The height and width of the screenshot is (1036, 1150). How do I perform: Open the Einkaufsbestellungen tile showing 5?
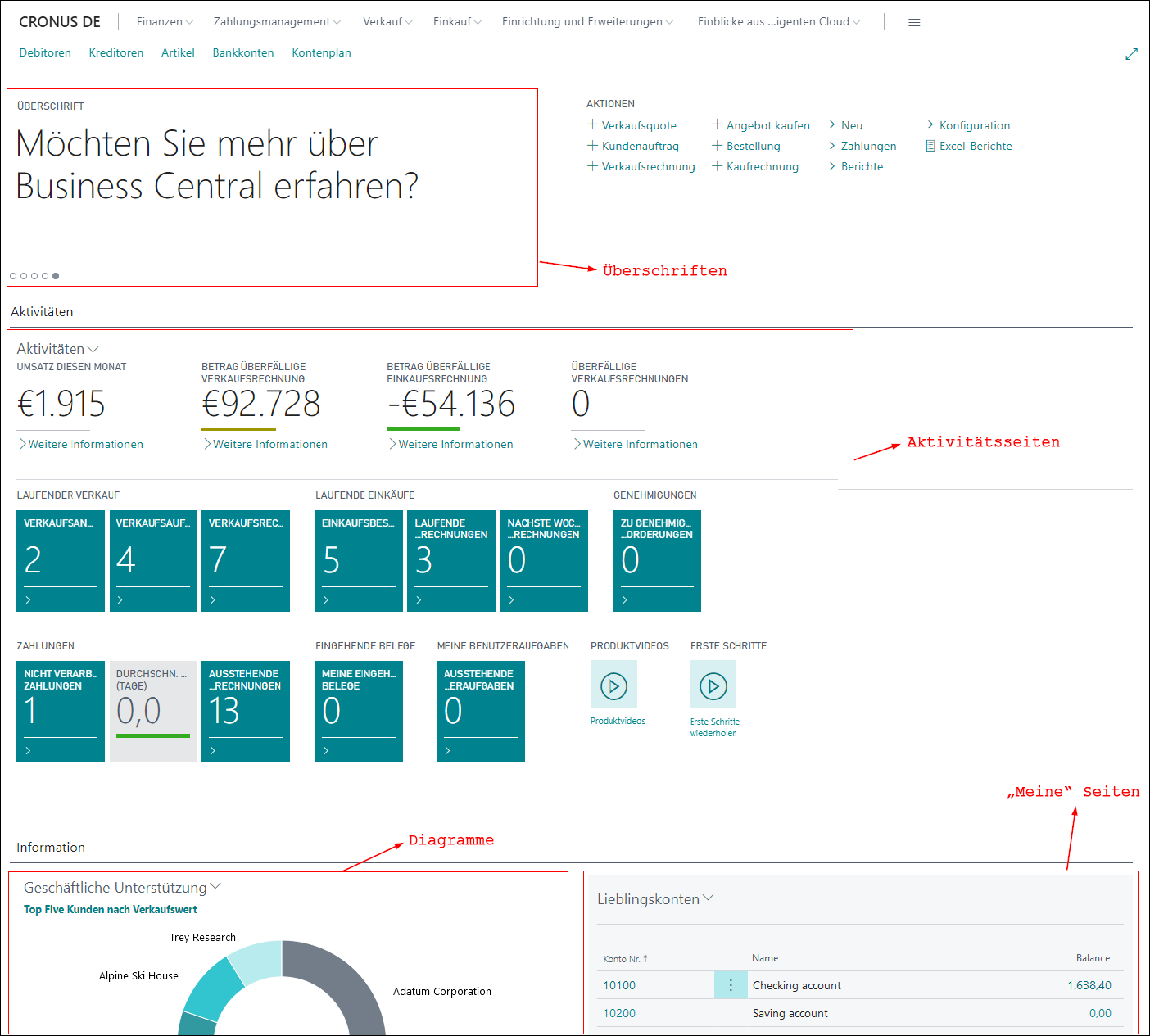(x=359, y=561)
